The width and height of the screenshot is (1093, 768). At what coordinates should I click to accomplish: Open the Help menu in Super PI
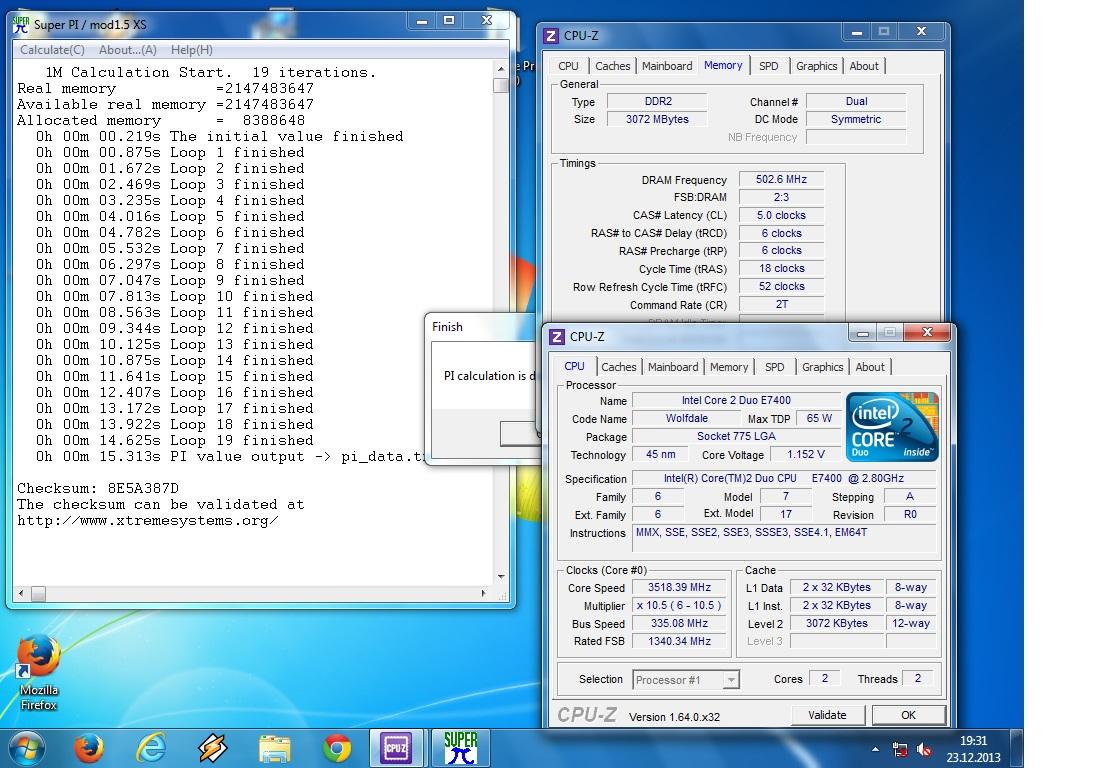tap(192, 50)
